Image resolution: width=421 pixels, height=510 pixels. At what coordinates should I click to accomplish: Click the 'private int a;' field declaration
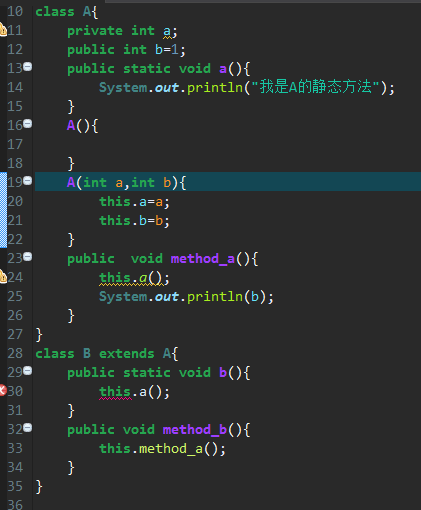point(122,31)
